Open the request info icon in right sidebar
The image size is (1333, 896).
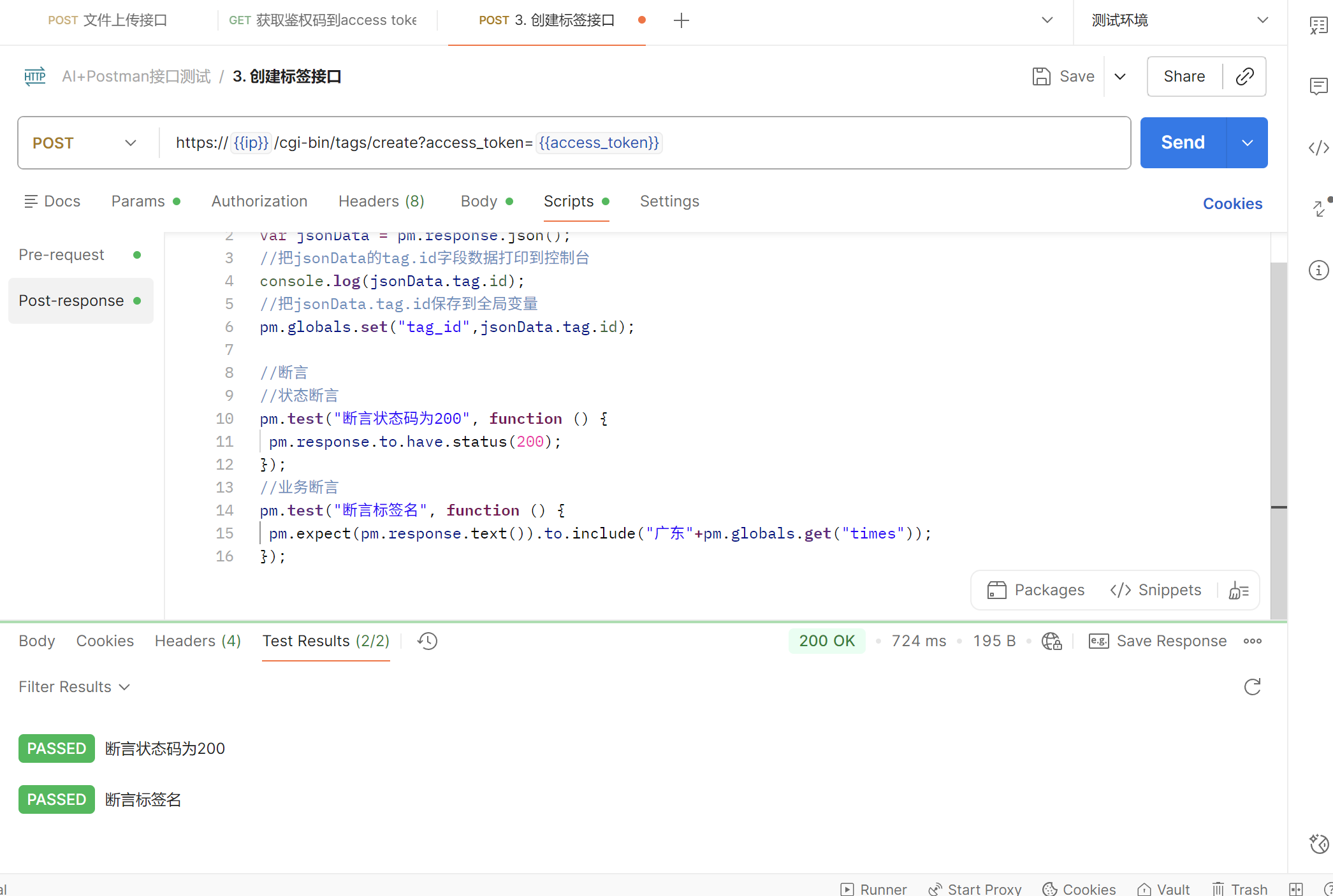click(1318, 270)
